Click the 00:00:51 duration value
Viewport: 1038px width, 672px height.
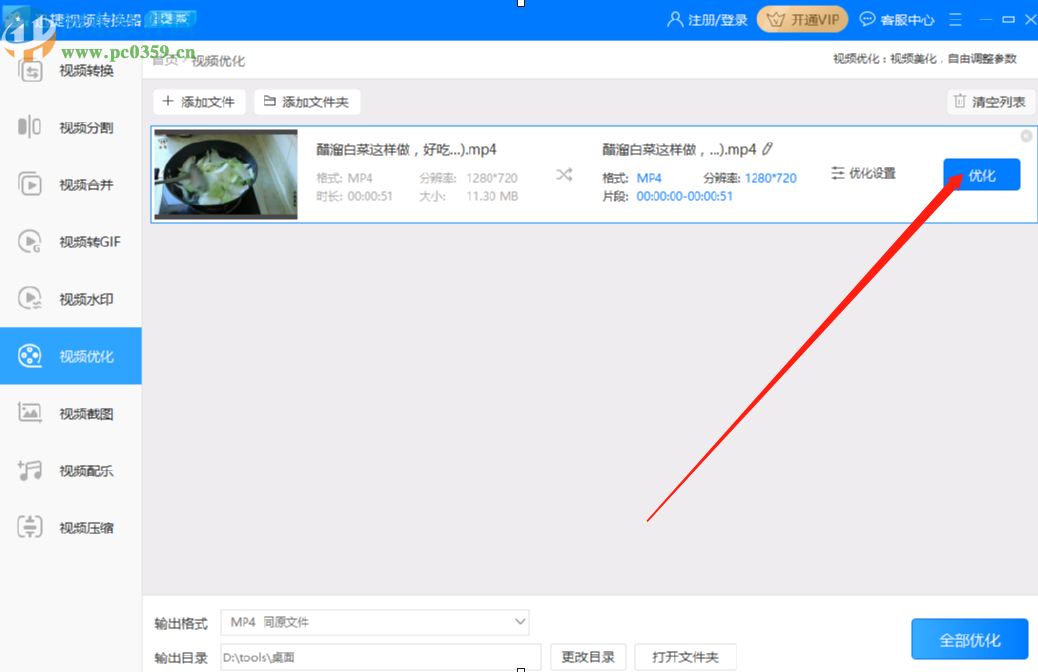coord(370,196)
